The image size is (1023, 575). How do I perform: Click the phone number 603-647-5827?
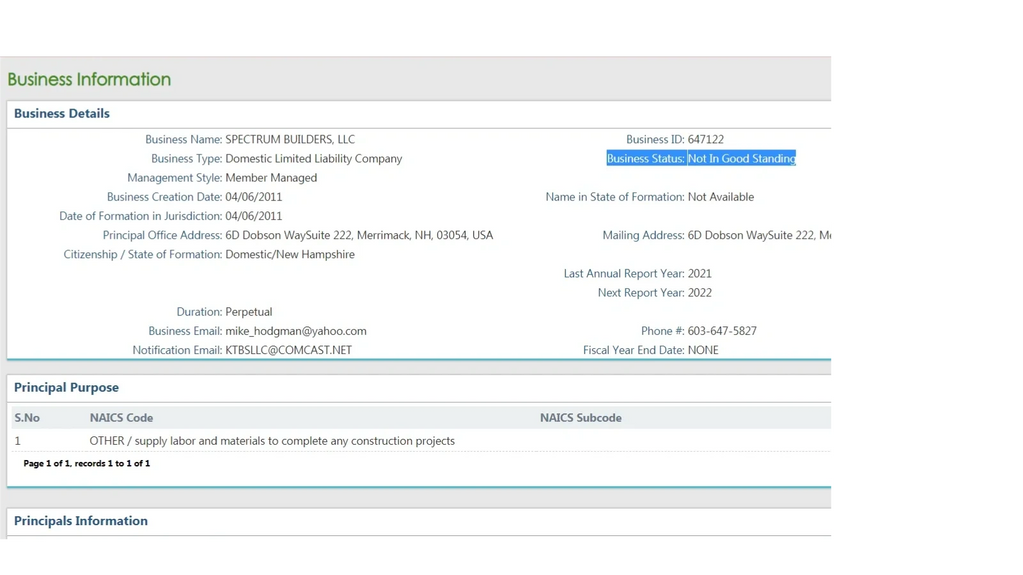click(x=722, y=331)
